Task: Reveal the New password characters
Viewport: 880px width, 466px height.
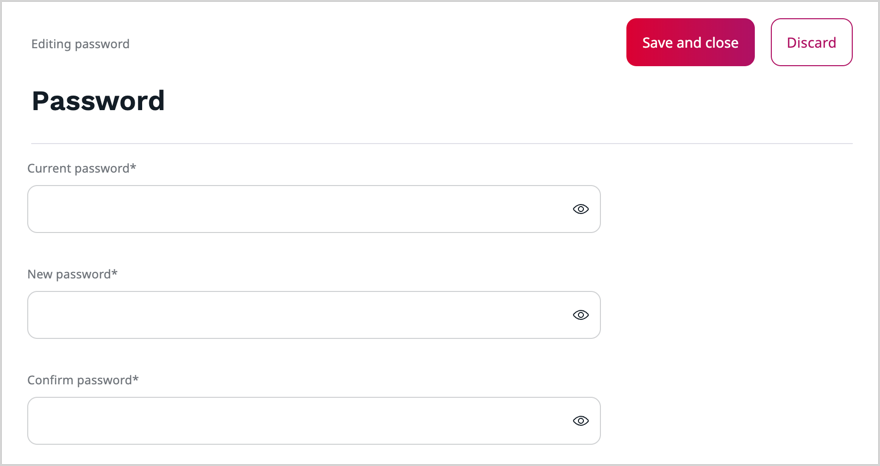Action: (580, 315)
